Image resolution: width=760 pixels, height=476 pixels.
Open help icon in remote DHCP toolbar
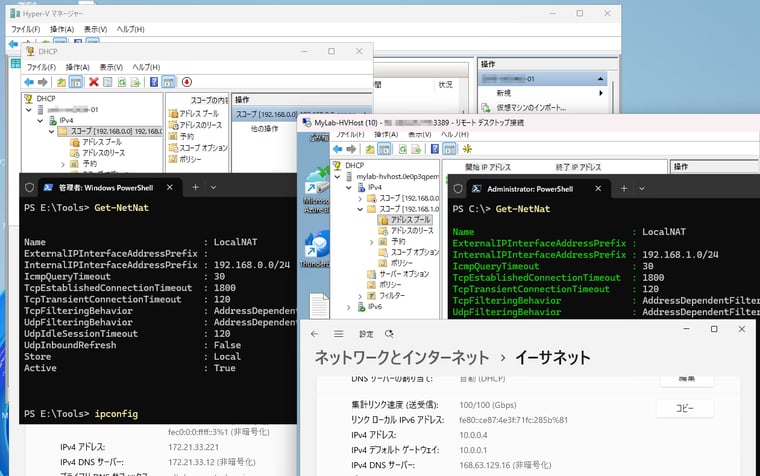click(x=435, y=149)
